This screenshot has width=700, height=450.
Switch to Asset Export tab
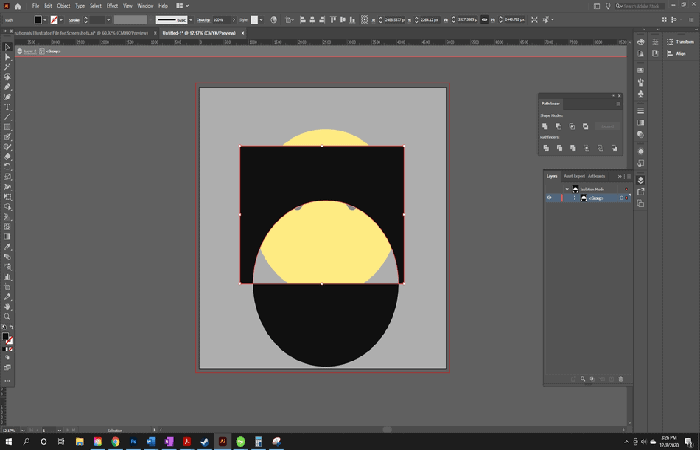[x=574, y=176]
